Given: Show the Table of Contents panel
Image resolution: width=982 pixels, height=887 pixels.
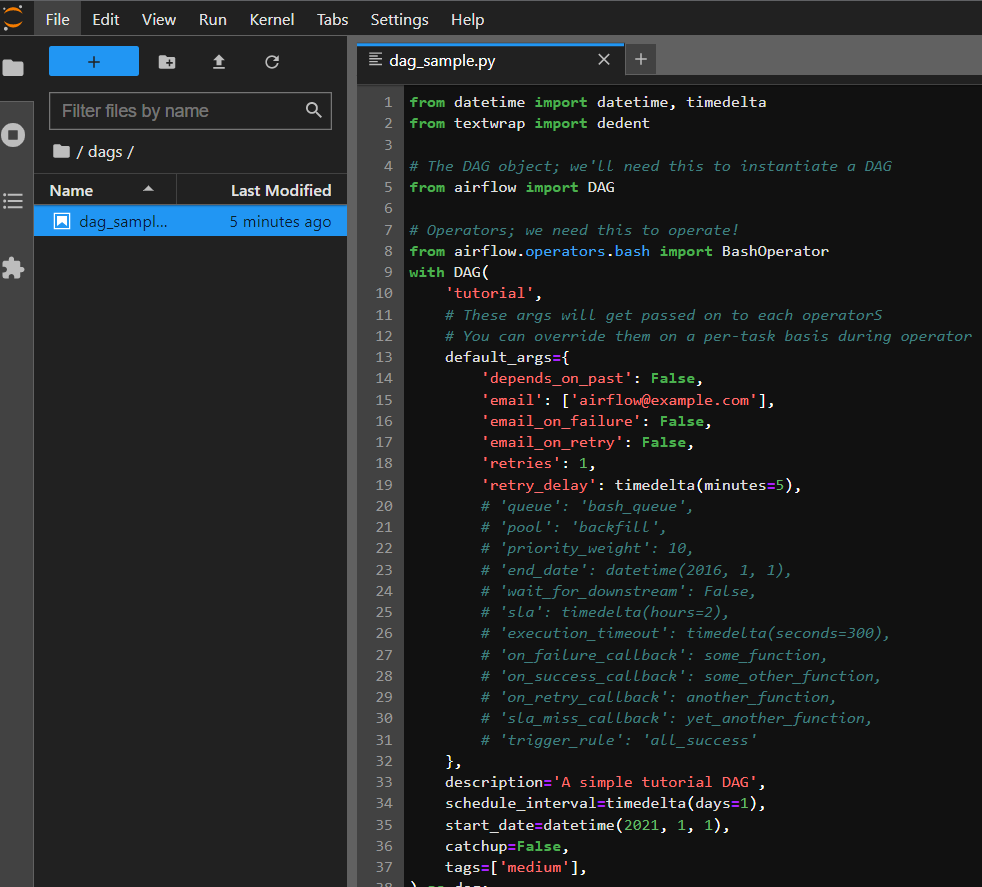Looking at the screenshot, I should click(x=13, y=201).
